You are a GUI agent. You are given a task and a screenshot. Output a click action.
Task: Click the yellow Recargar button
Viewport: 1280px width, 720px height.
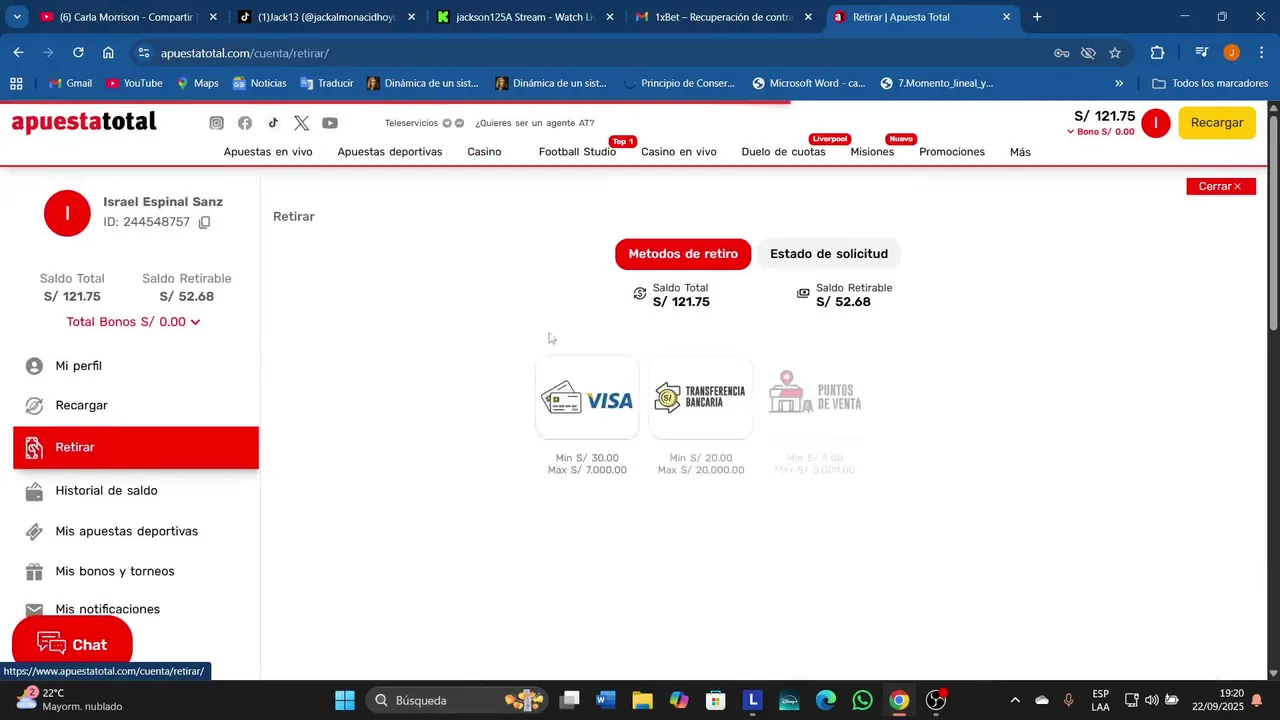pos(1217,123)
